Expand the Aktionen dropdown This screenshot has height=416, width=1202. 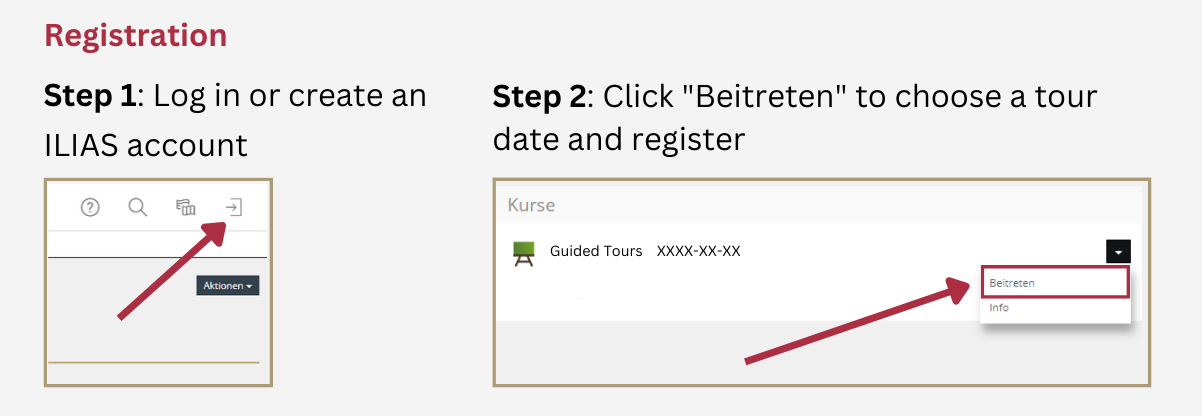[x=227, y=286]
